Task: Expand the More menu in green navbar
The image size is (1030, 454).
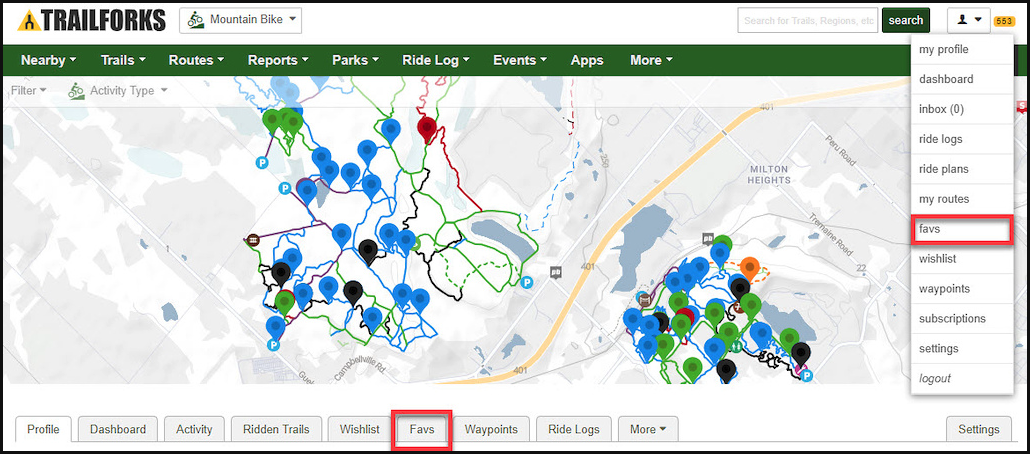Action: point(651,60)
